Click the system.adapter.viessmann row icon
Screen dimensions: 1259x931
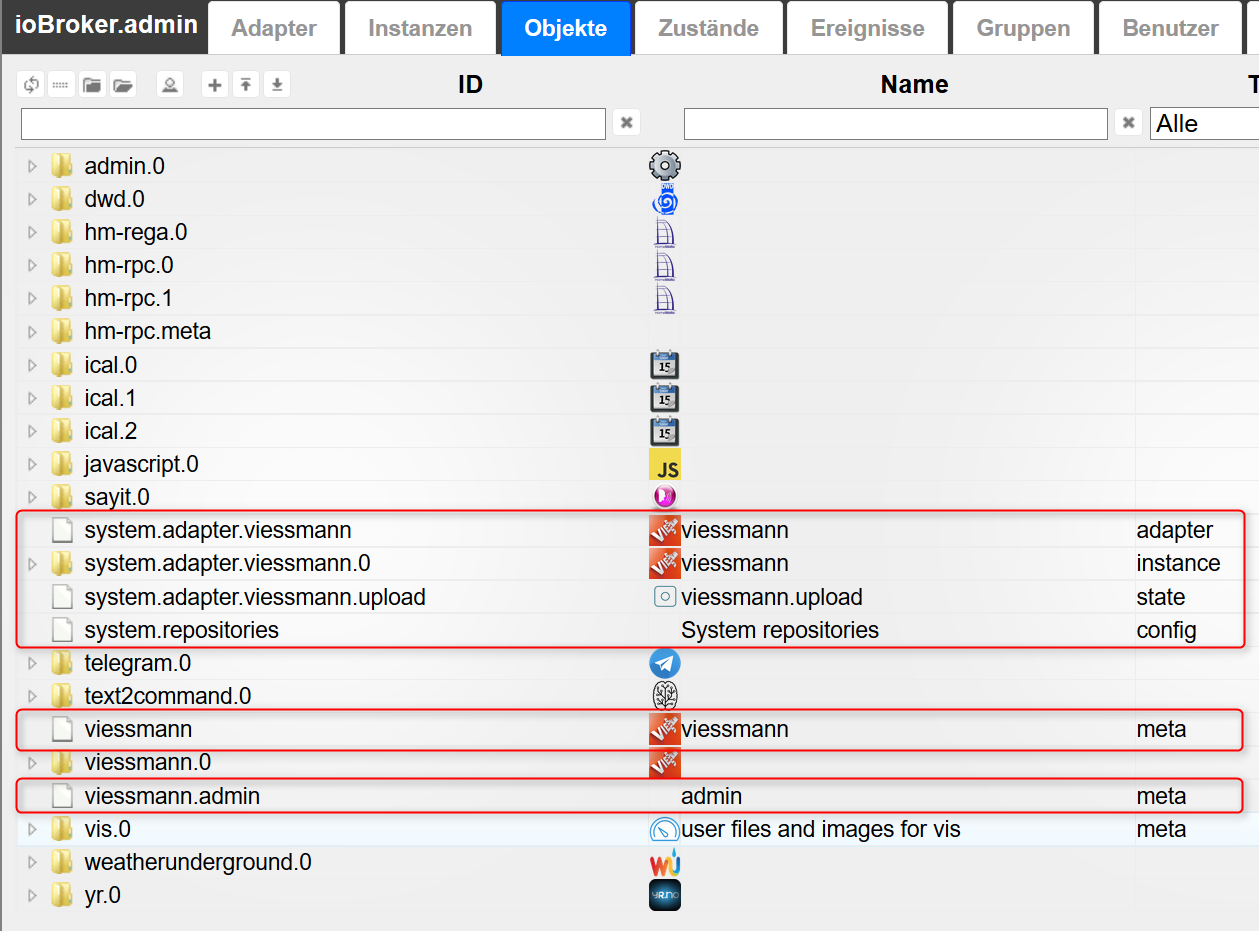665,530
